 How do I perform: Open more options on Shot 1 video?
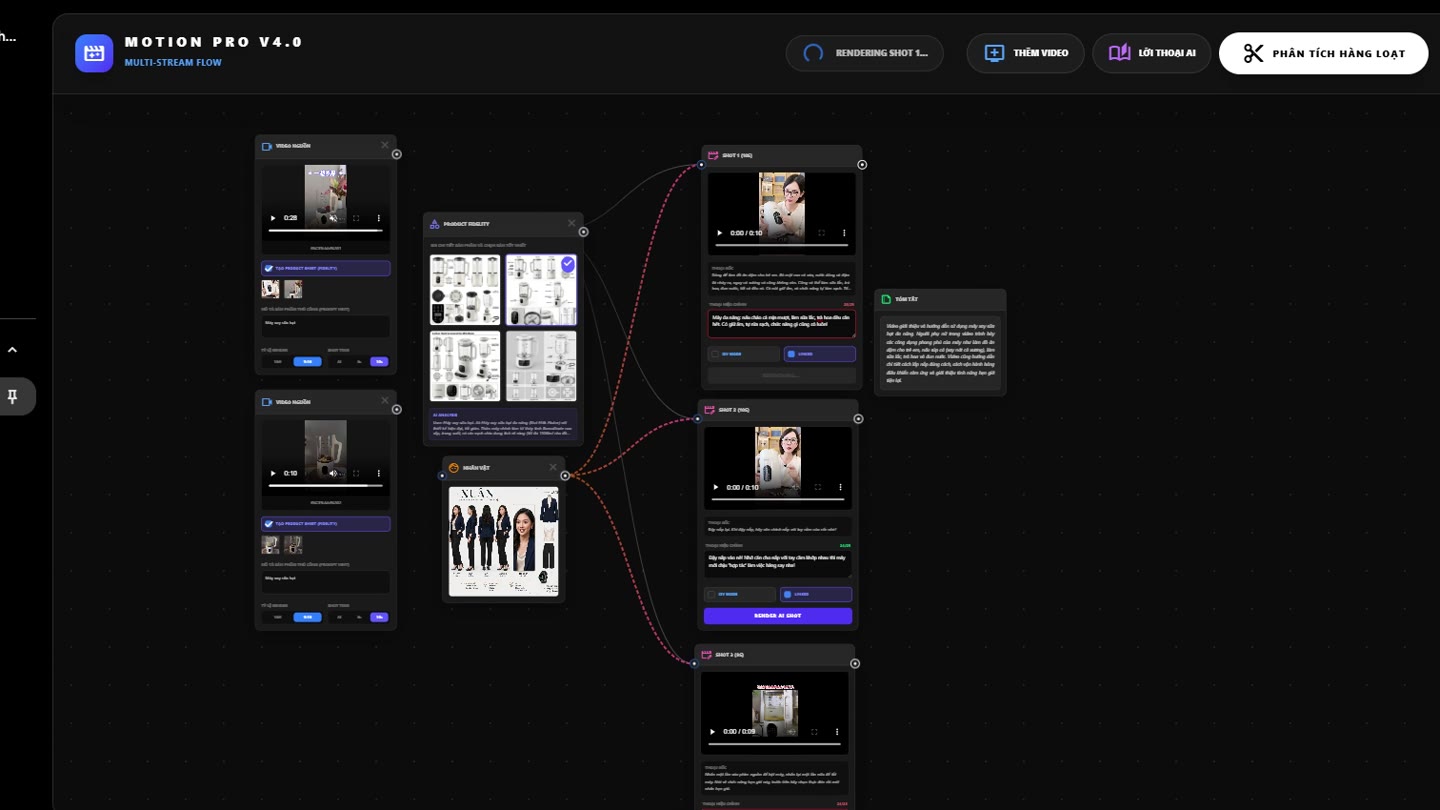tap(844, 233)
